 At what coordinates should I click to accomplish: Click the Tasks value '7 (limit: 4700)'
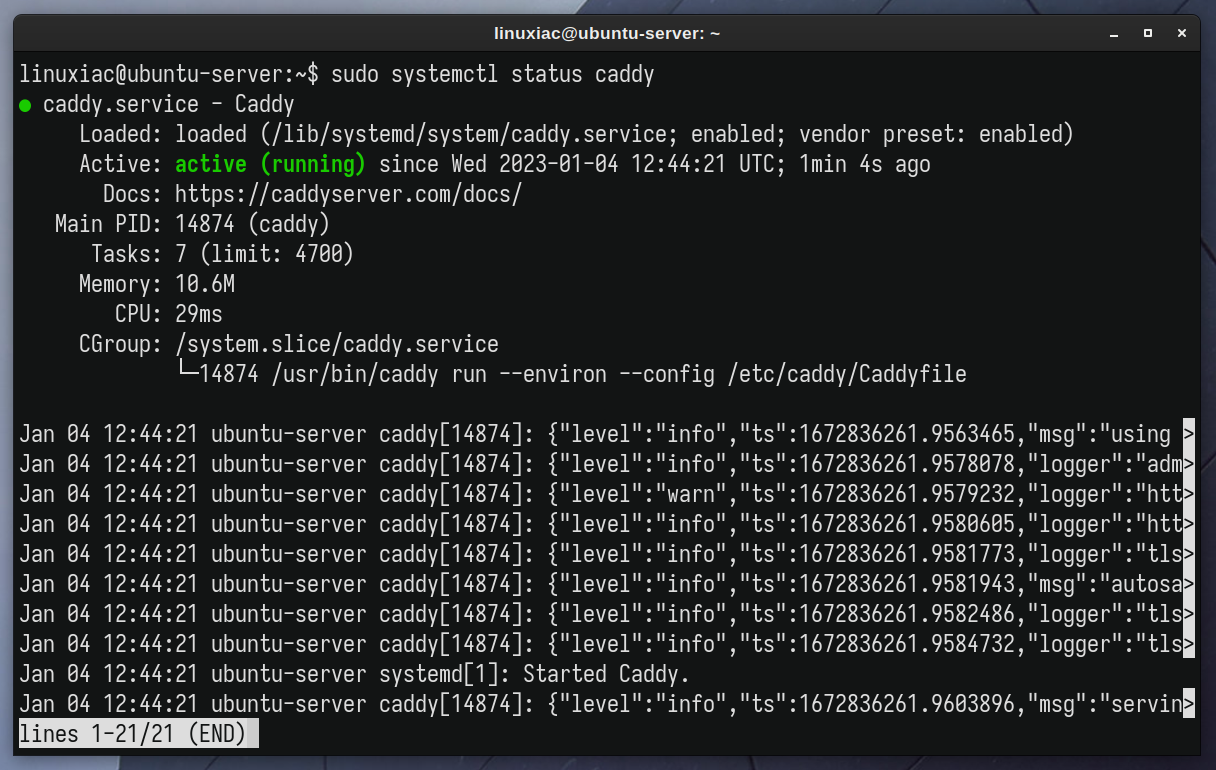[x=264, y=254]
